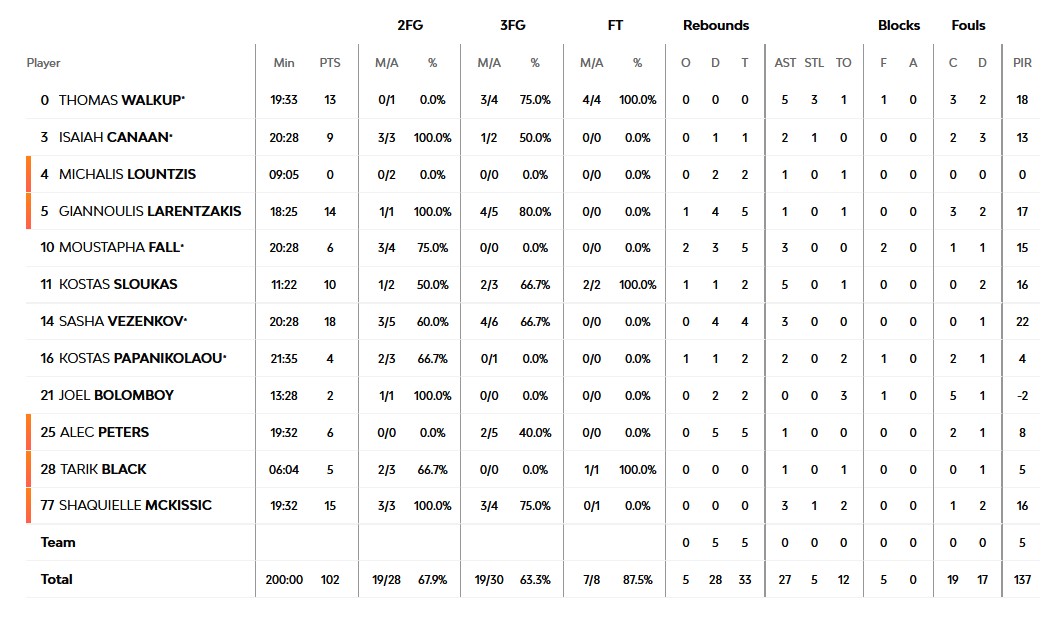Open Joel Bolomboy's player link
Screen dimensions: 1061x622
pyautogui.click(x=115, y=395)
